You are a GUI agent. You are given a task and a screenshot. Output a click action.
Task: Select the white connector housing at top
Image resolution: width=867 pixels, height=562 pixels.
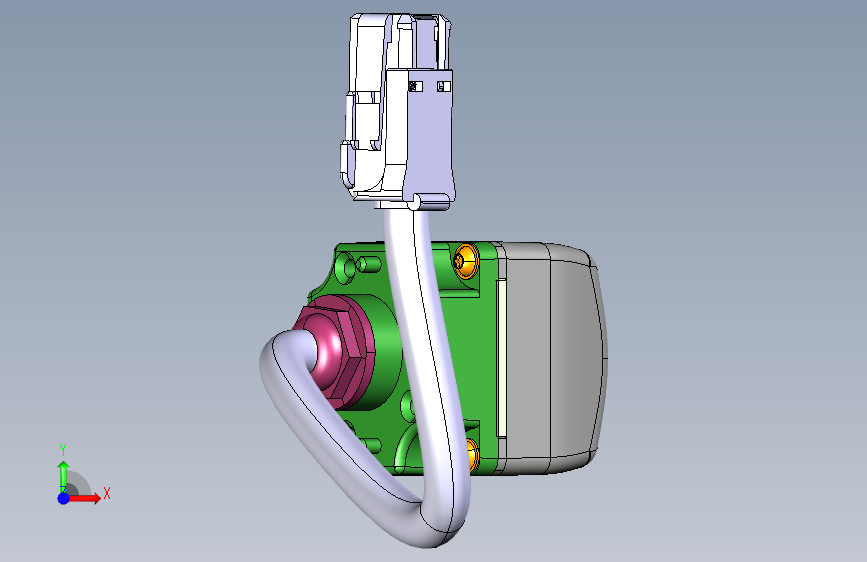tap(399, 111)
